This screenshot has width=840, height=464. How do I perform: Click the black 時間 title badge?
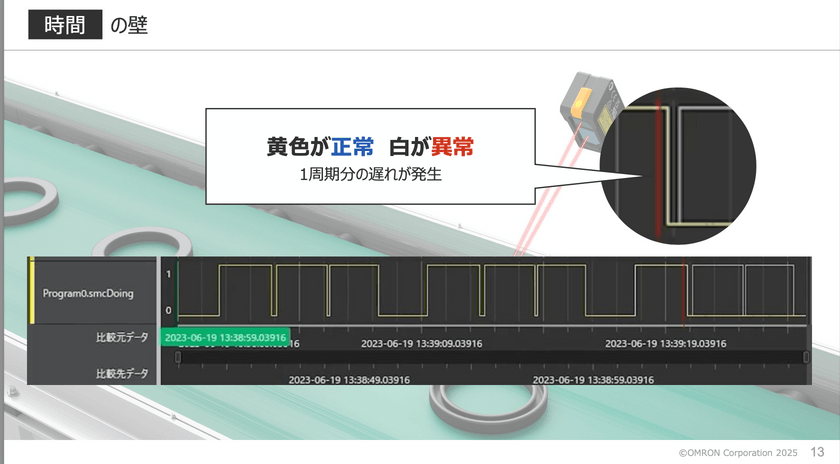(x=65, y=24)
